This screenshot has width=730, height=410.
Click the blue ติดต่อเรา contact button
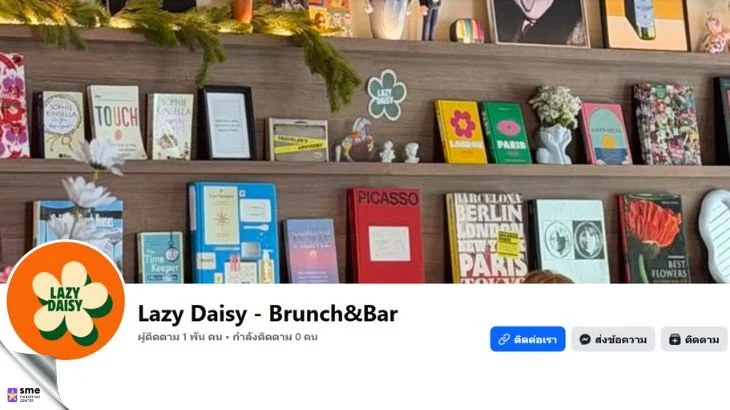527,339
